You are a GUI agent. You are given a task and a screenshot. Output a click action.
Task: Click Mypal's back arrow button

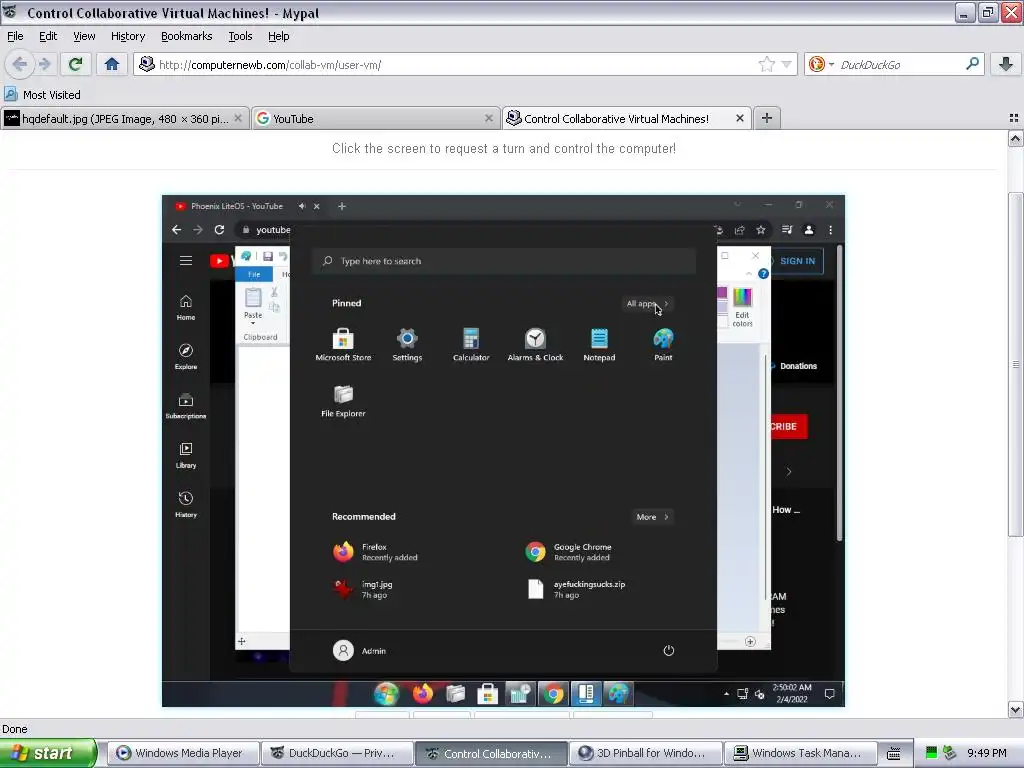coord(19,64)
